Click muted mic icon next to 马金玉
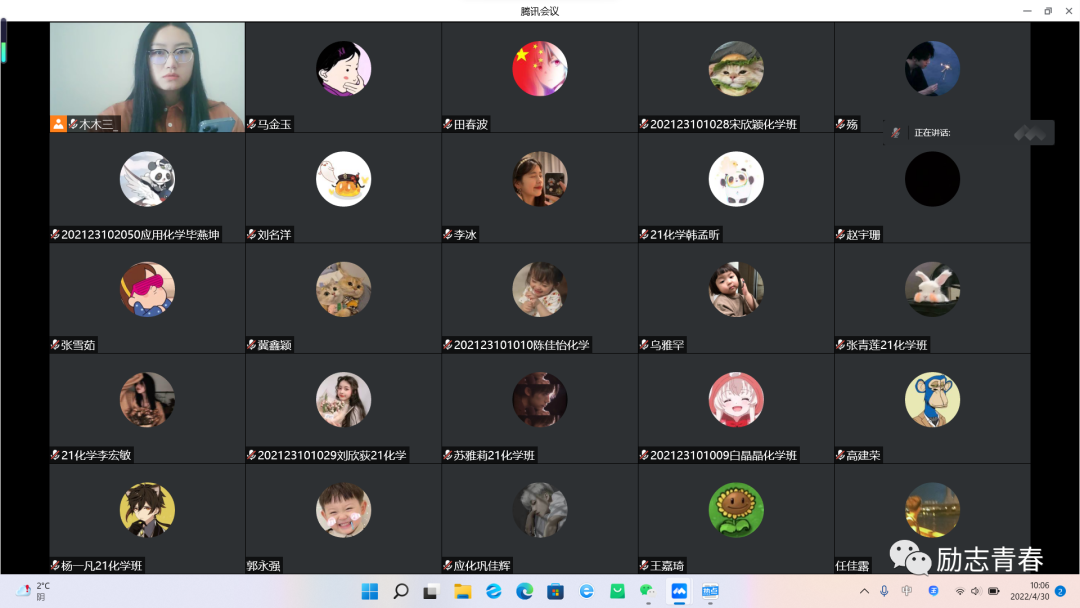Screen dimensions: 1080x608 tap(252, 124)
